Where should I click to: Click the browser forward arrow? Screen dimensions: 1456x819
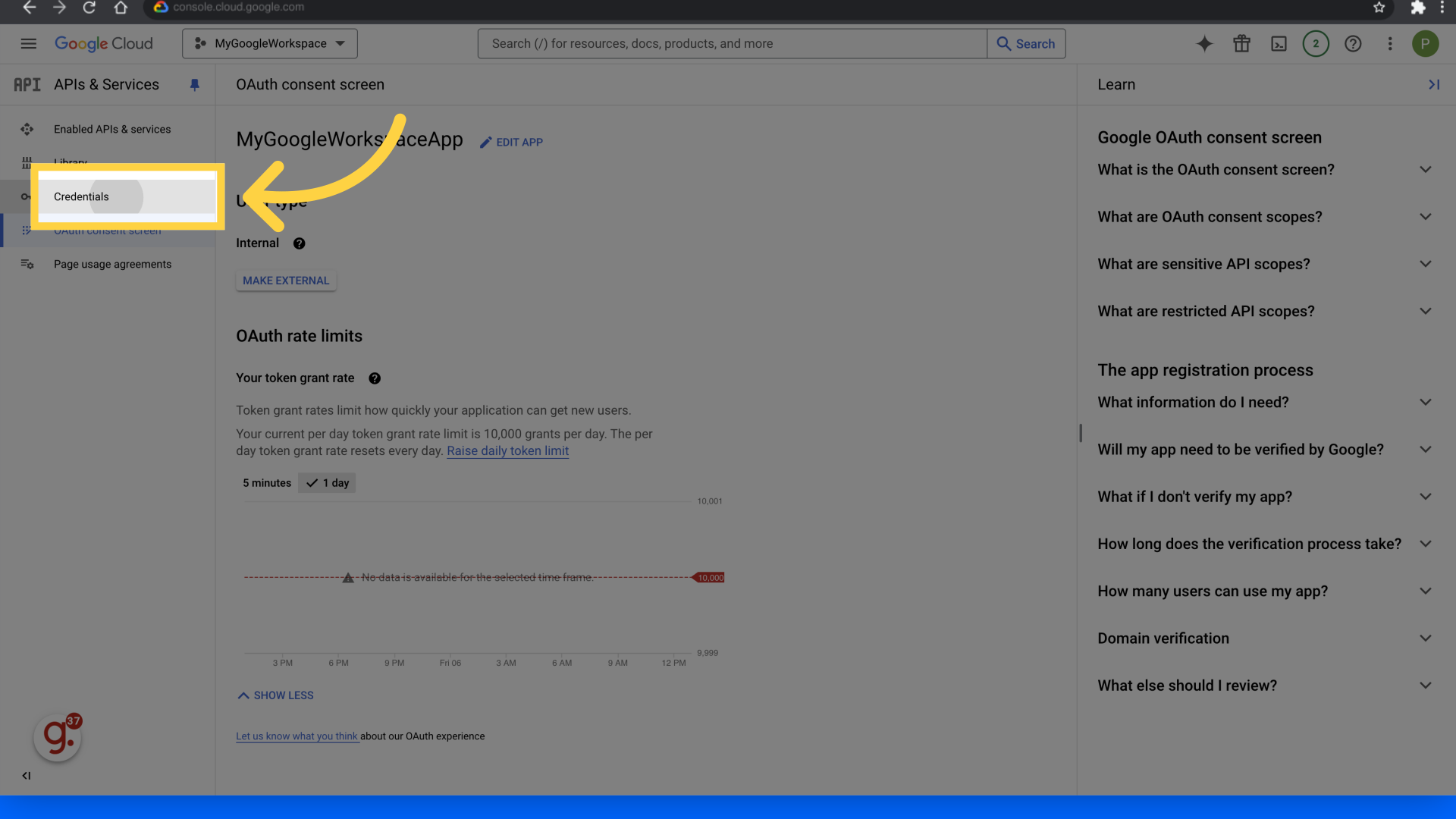point(59,8)
